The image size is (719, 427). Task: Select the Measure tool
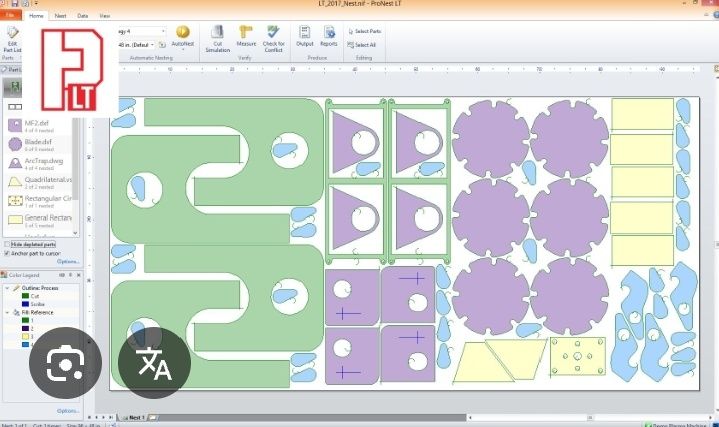[x=246, y=36]
